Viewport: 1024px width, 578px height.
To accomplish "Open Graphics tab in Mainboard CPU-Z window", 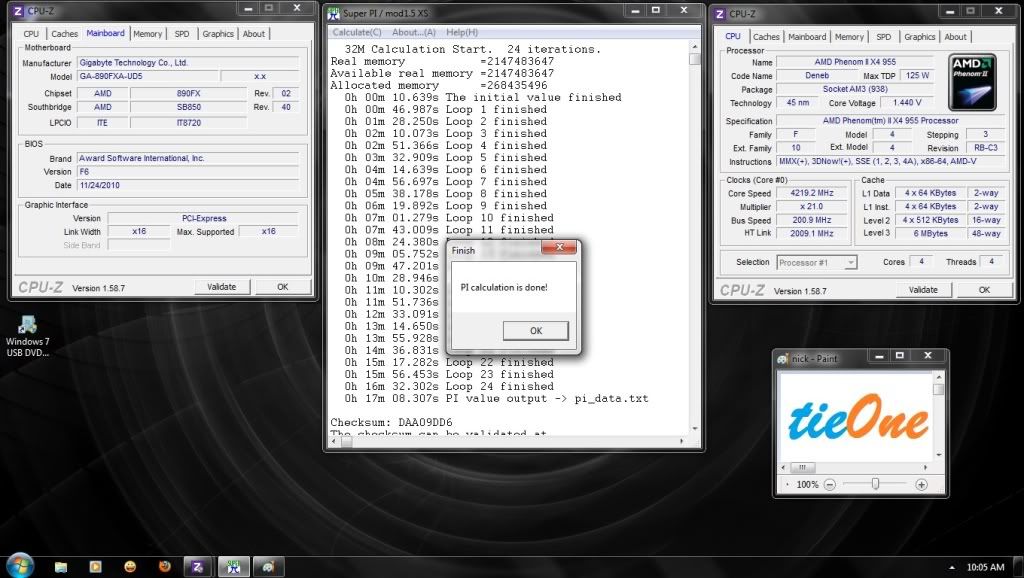I will (x=217, y=34).
